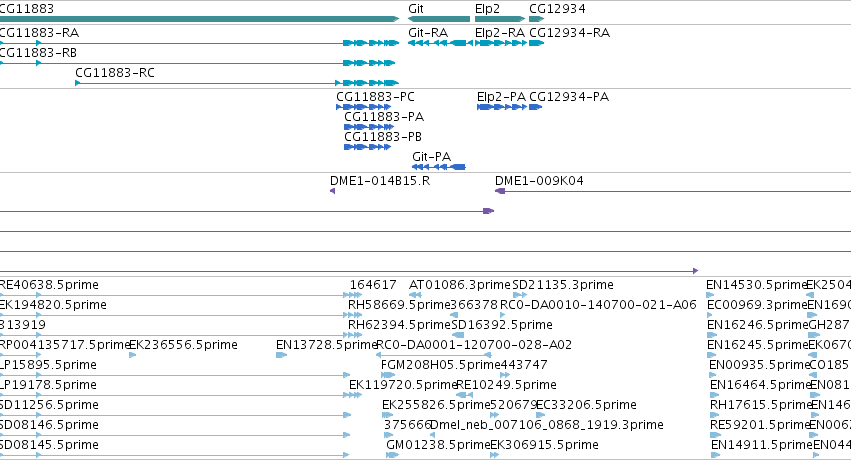Click the EK306915.5prime EST label
Screen dimensions: 851x460
tap(544, 445)
